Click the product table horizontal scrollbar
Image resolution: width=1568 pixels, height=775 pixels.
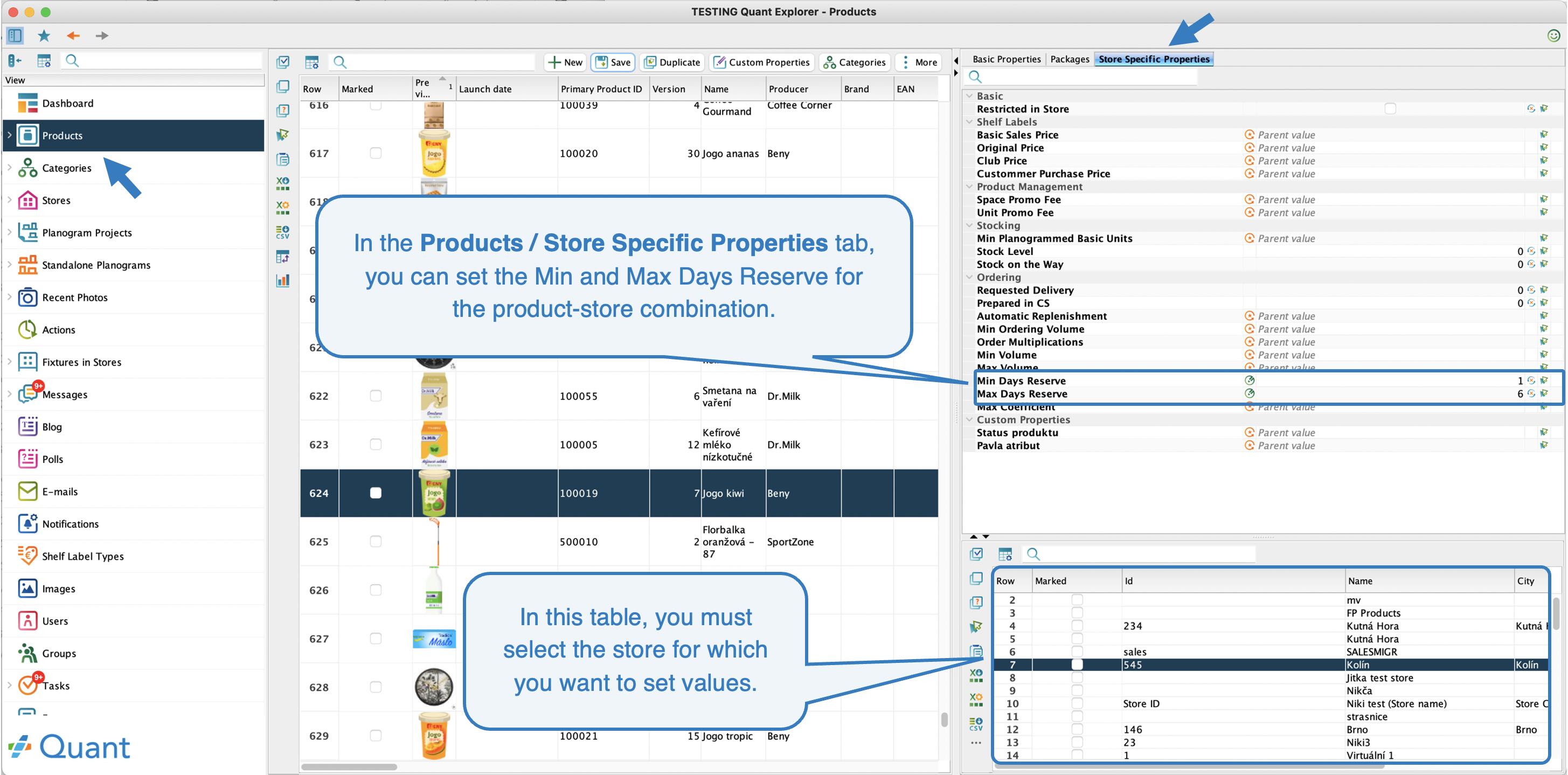[x=349, y=766]
